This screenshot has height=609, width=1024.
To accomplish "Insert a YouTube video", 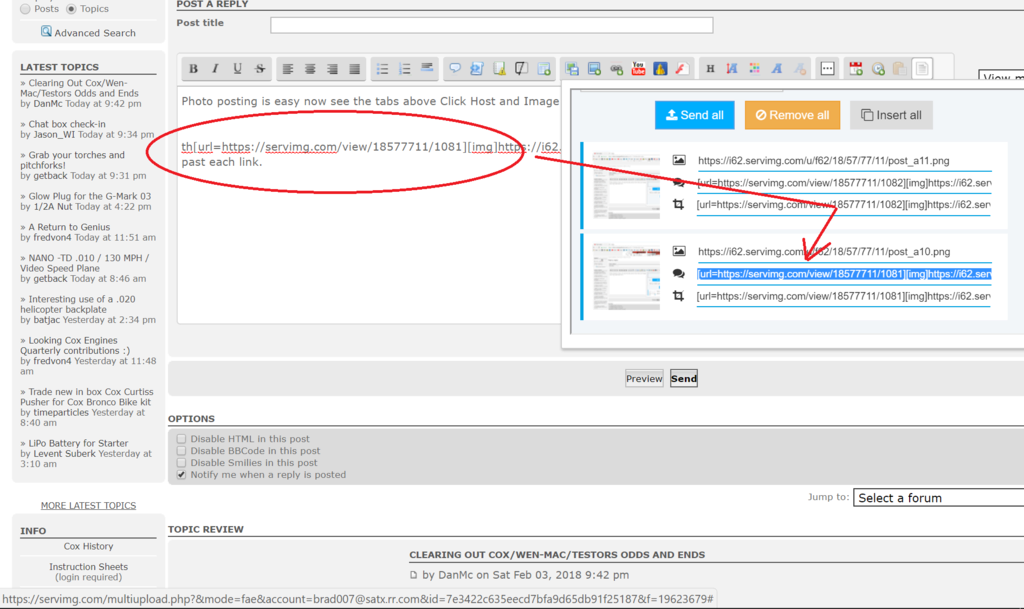I will (639, 69).
